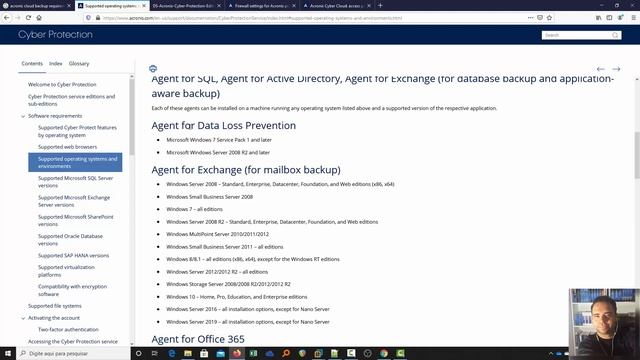Open Mail app from taskbar

[x=220, y=353]
